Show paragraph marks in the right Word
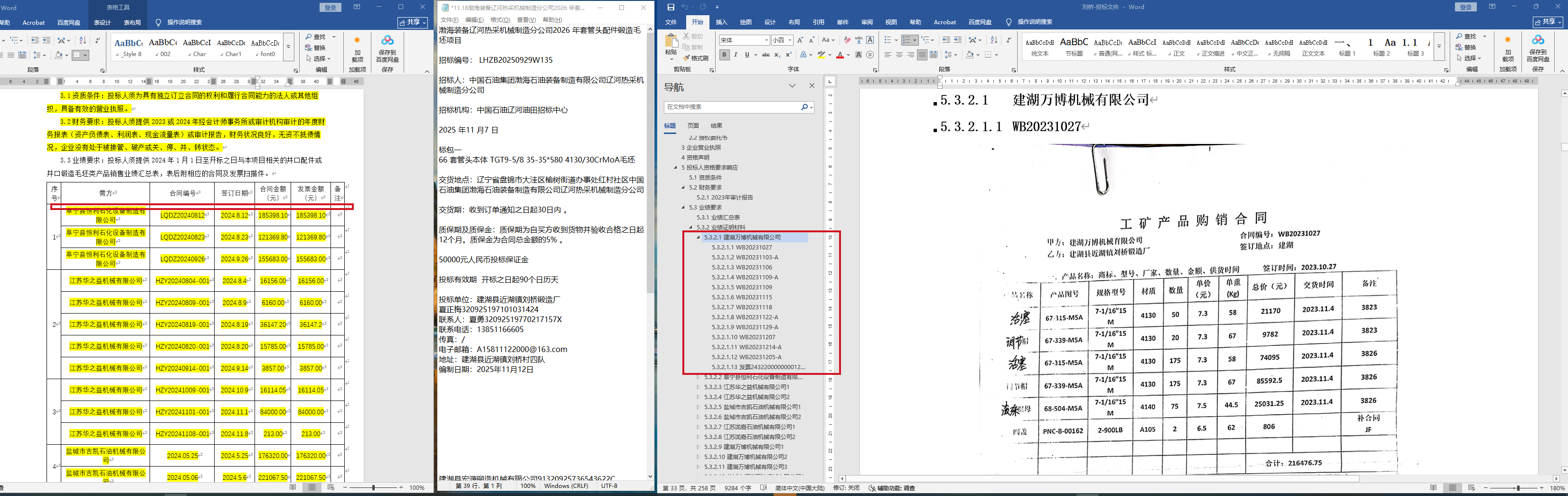Screen dimensions: 1568x496 (x=1009, y=40)
